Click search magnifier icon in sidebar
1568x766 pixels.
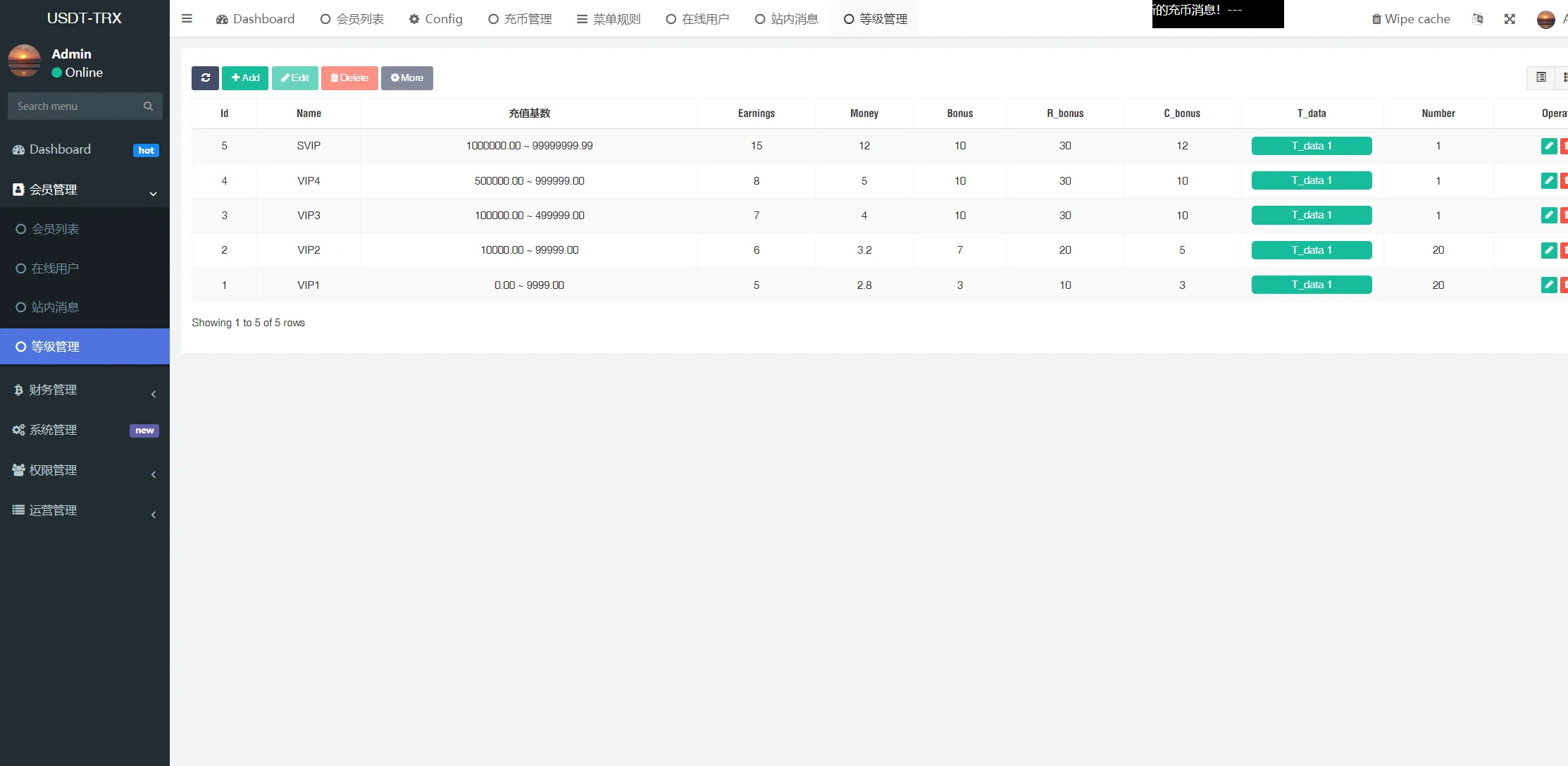click(x=148, y=106)
